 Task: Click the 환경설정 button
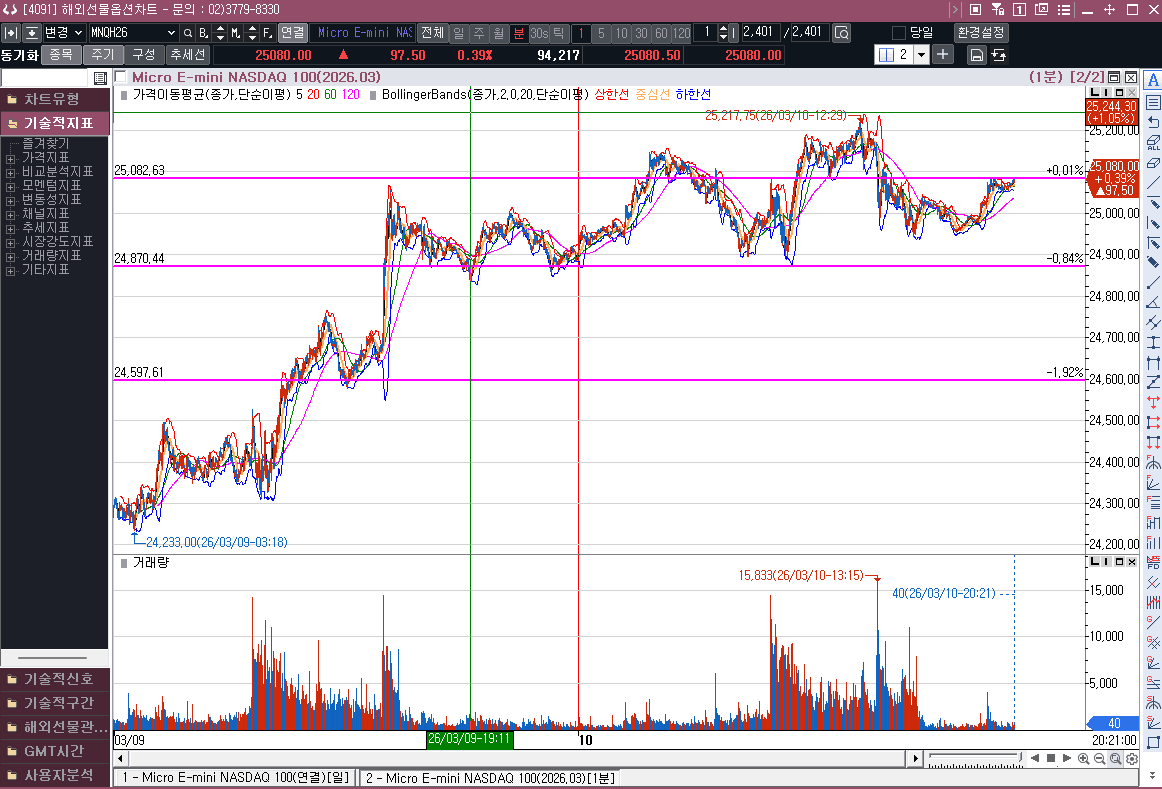(x=981, y=32)
